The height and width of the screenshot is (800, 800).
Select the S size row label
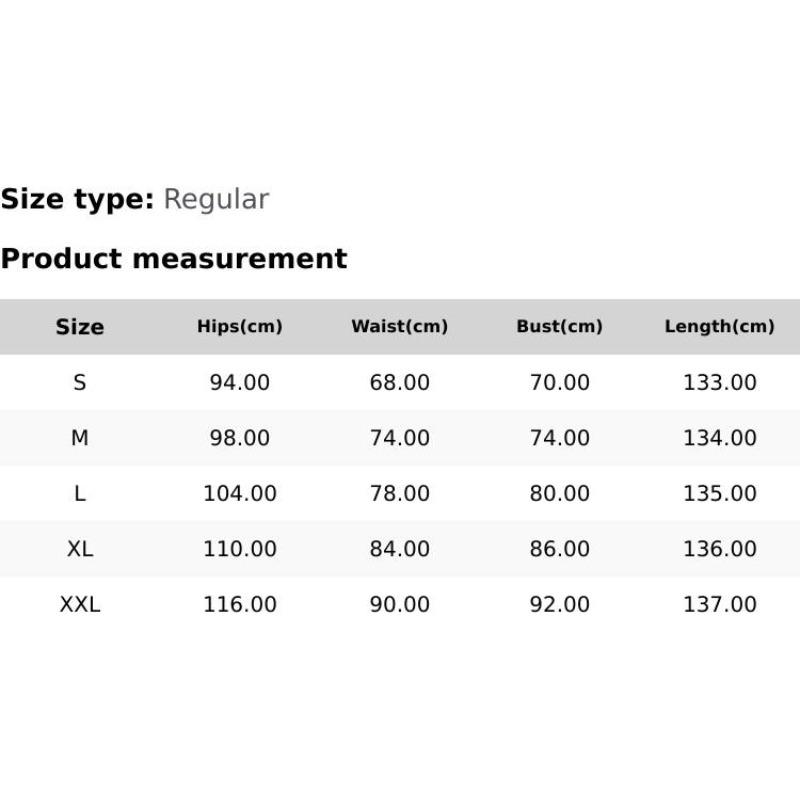tap(80, 383)
